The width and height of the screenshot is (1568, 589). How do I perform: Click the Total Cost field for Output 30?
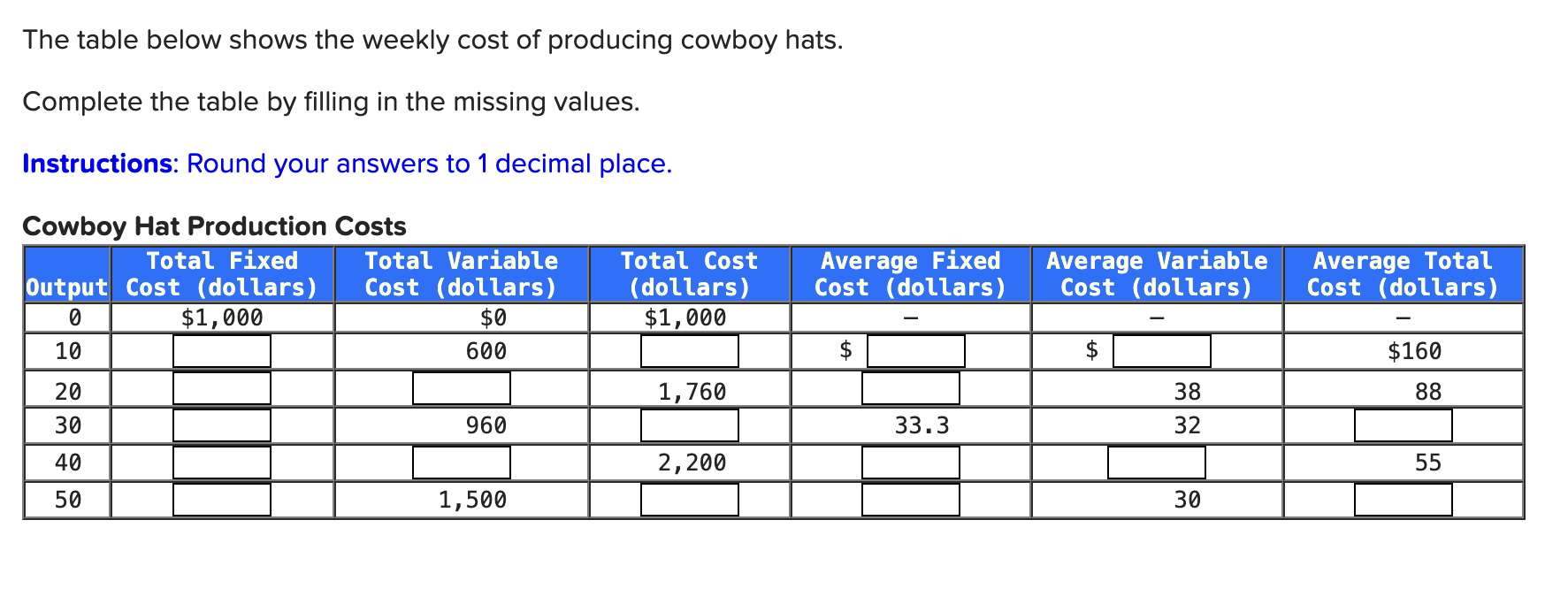pos(689,425)
